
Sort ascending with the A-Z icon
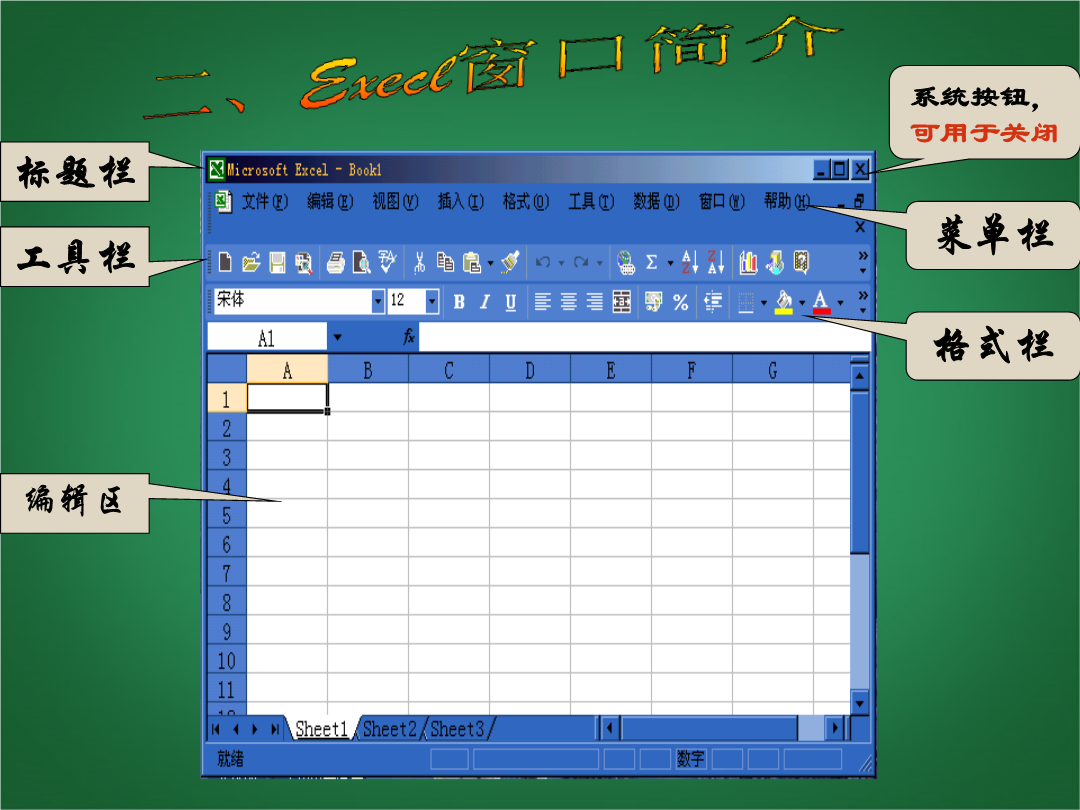click(689, 262)
